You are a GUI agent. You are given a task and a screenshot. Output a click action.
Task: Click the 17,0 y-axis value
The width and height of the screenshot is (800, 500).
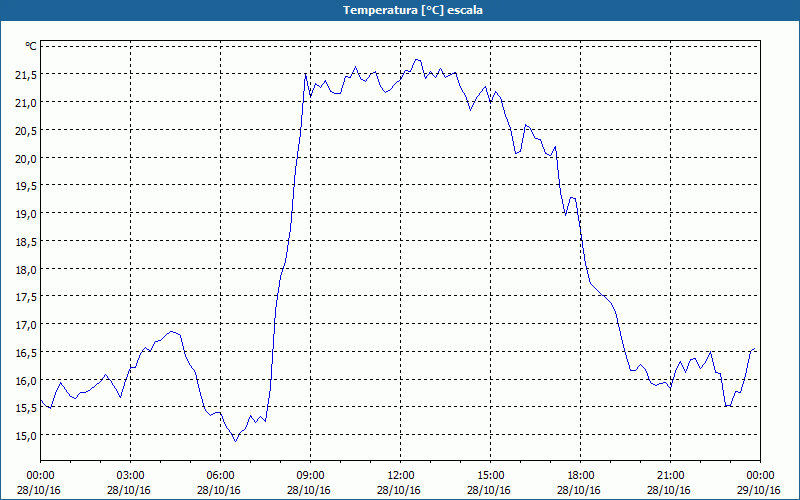point(27,325)
